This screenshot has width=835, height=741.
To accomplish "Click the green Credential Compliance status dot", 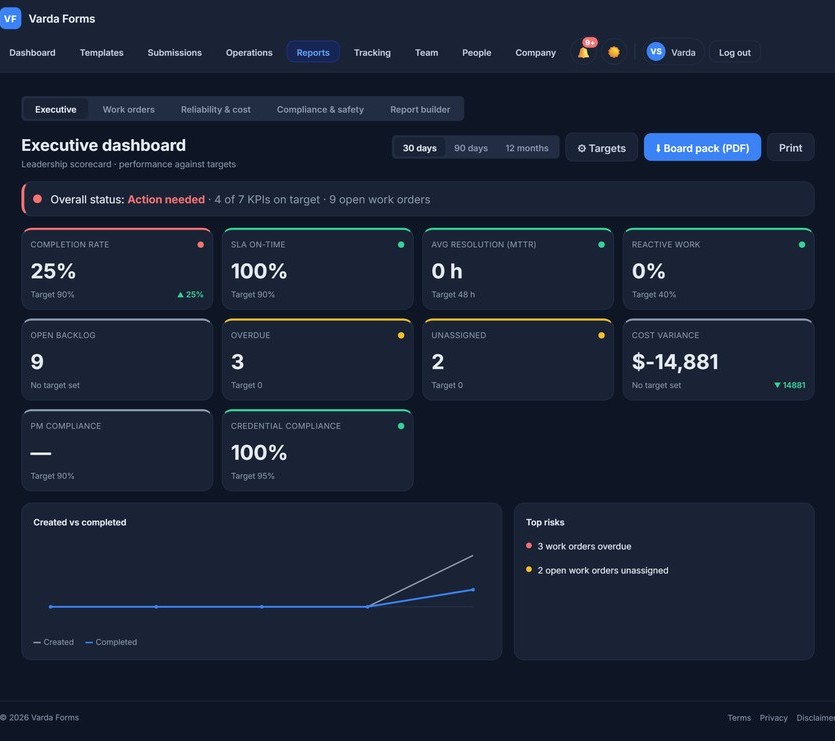I will [401, 426].
